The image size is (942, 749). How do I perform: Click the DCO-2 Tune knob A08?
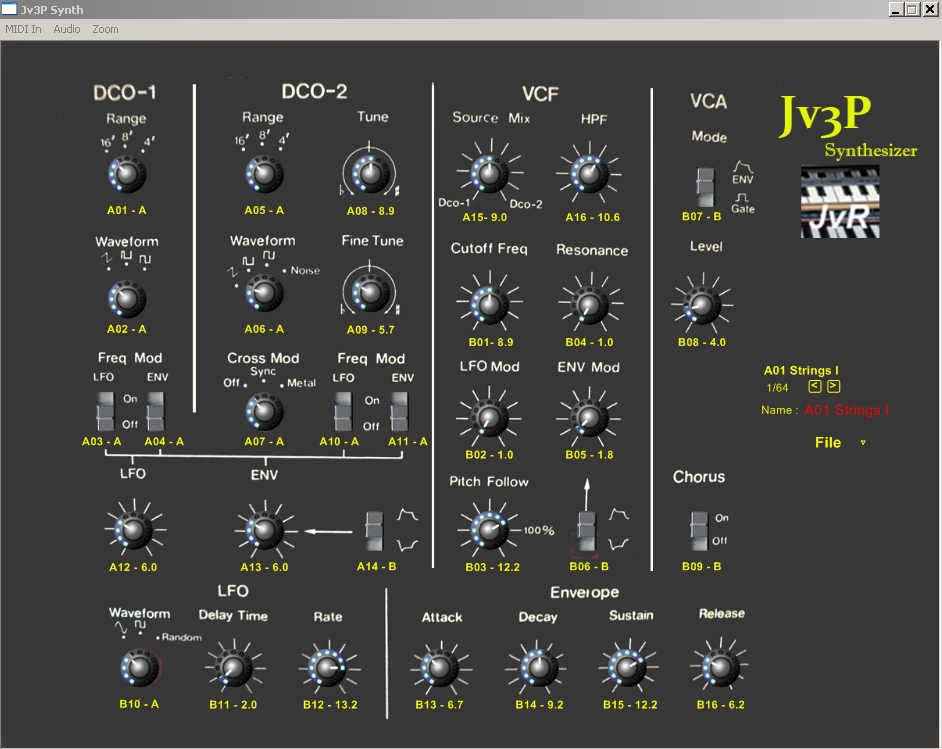pos(370,174)
